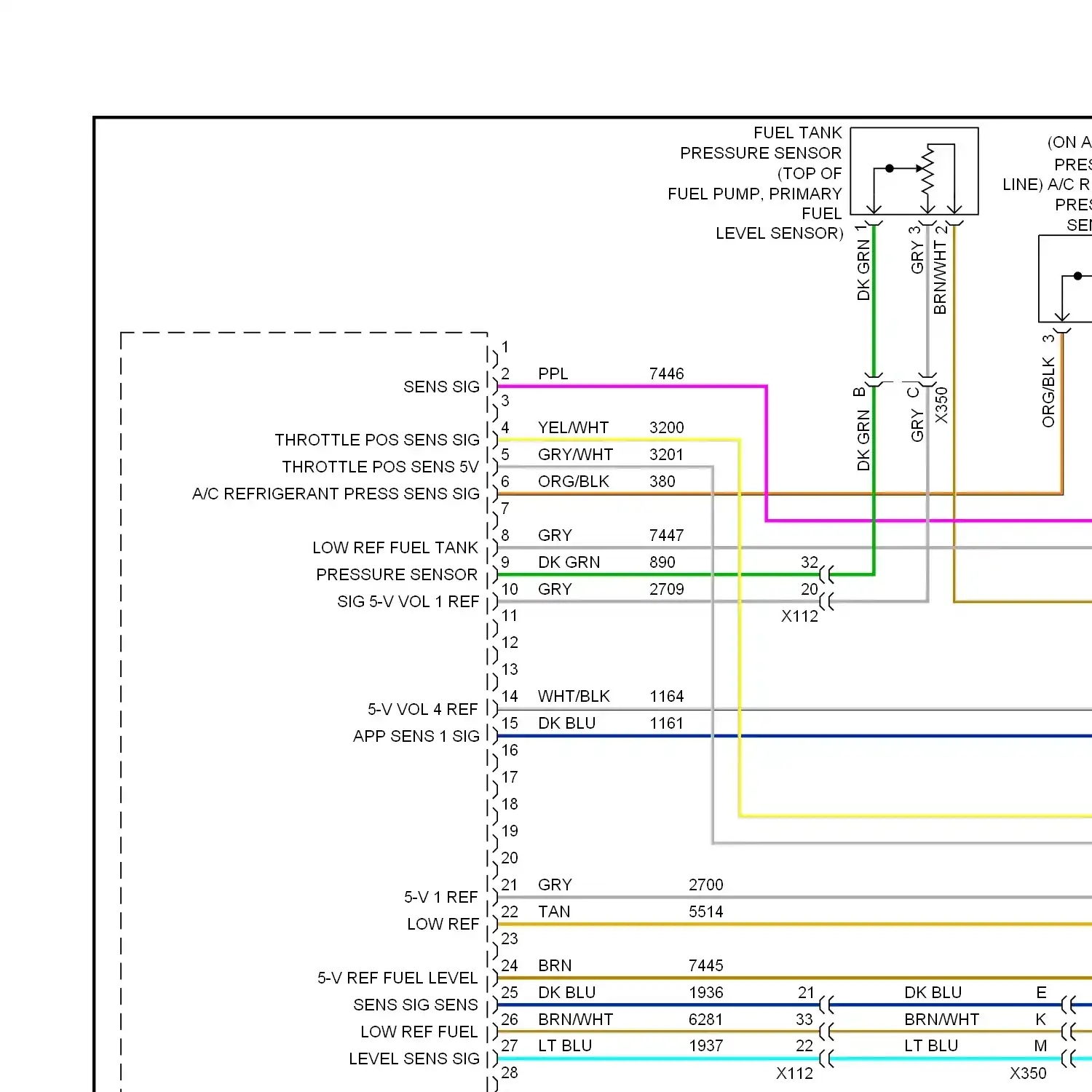Select circuit number "1161"
Screen dimensions: 1092x1092
(666, 723)
